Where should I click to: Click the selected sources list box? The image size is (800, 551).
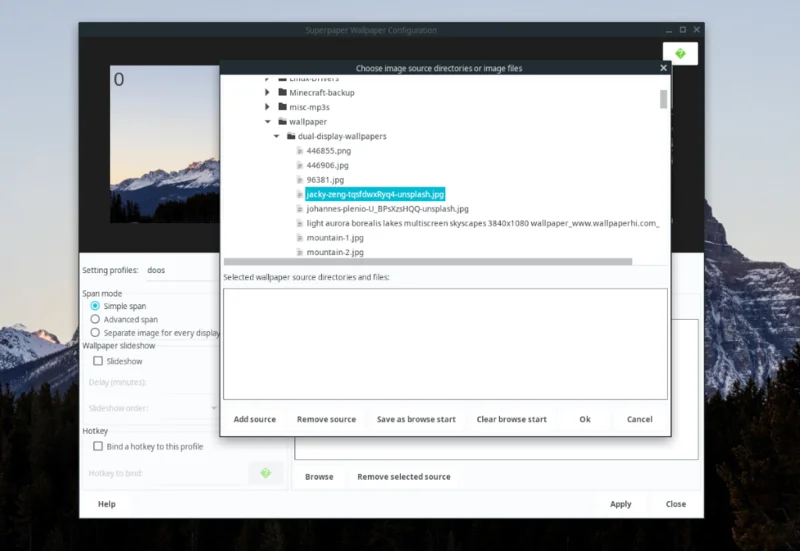coord(445,344)
